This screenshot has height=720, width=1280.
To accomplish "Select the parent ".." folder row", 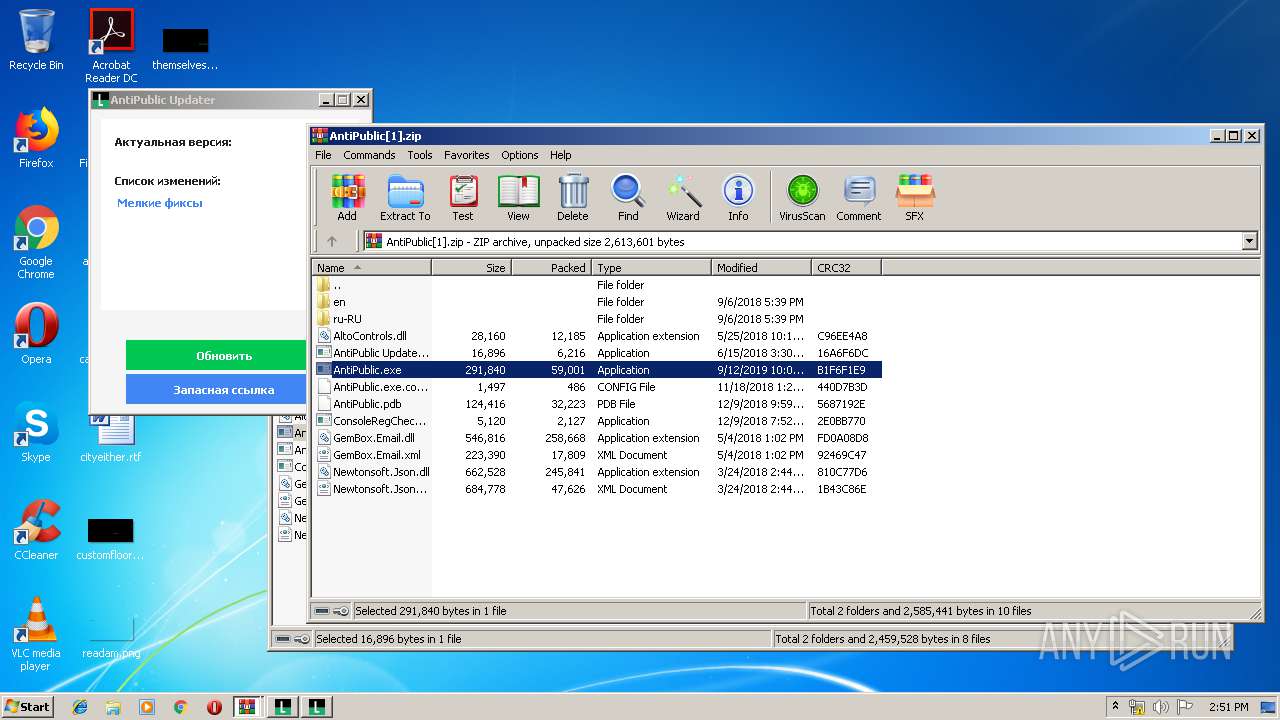I will 597,285.
